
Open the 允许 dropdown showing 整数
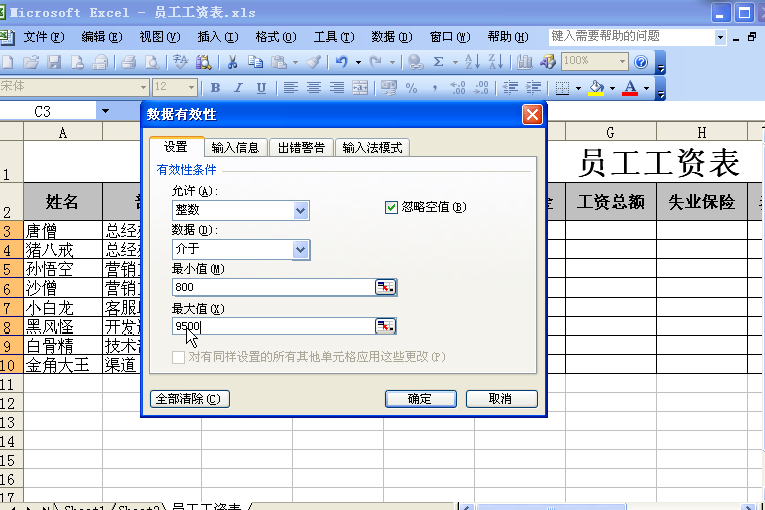click(x=301, y=210)
